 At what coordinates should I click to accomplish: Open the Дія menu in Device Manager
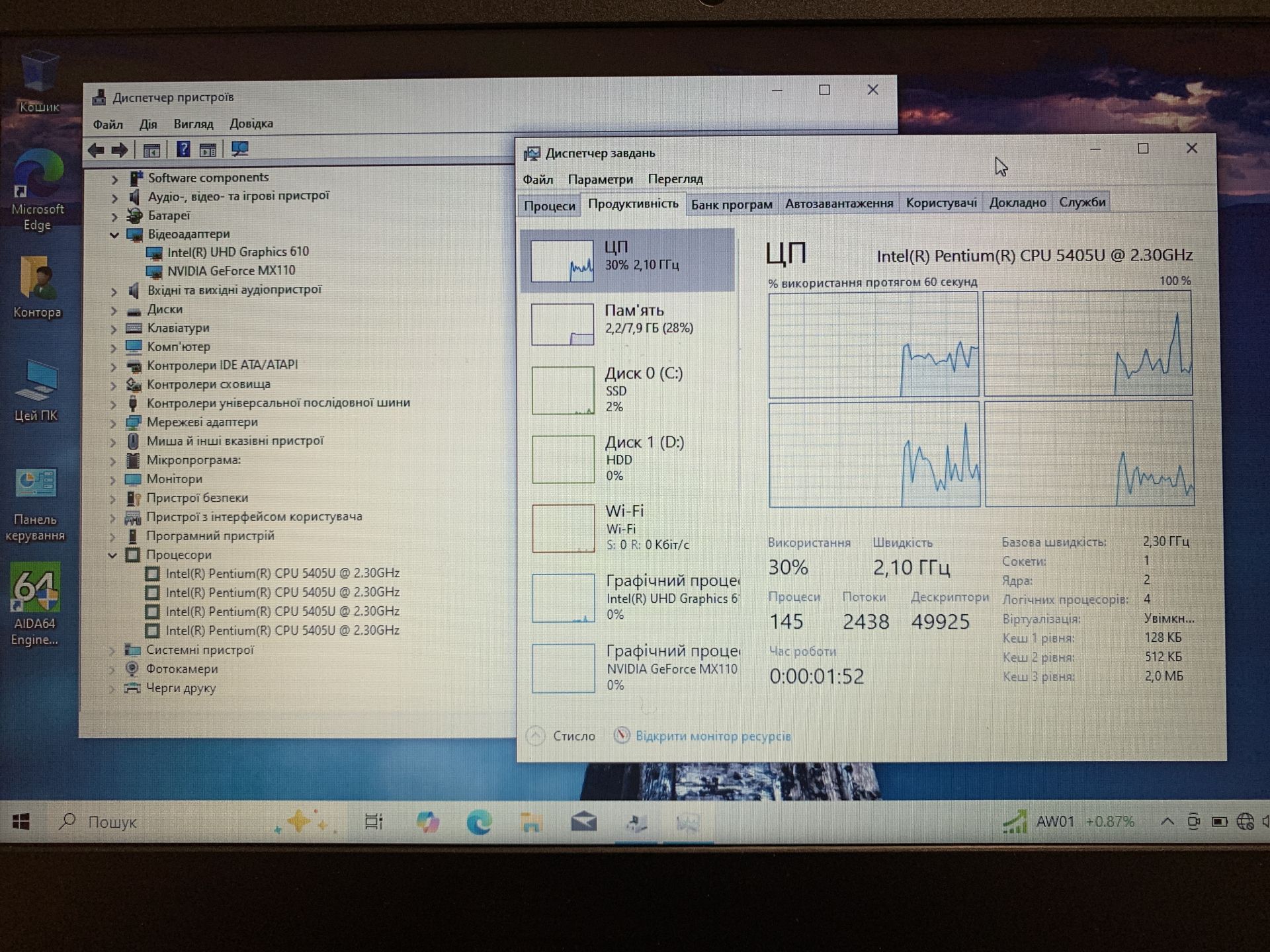(x=148, y=124)
